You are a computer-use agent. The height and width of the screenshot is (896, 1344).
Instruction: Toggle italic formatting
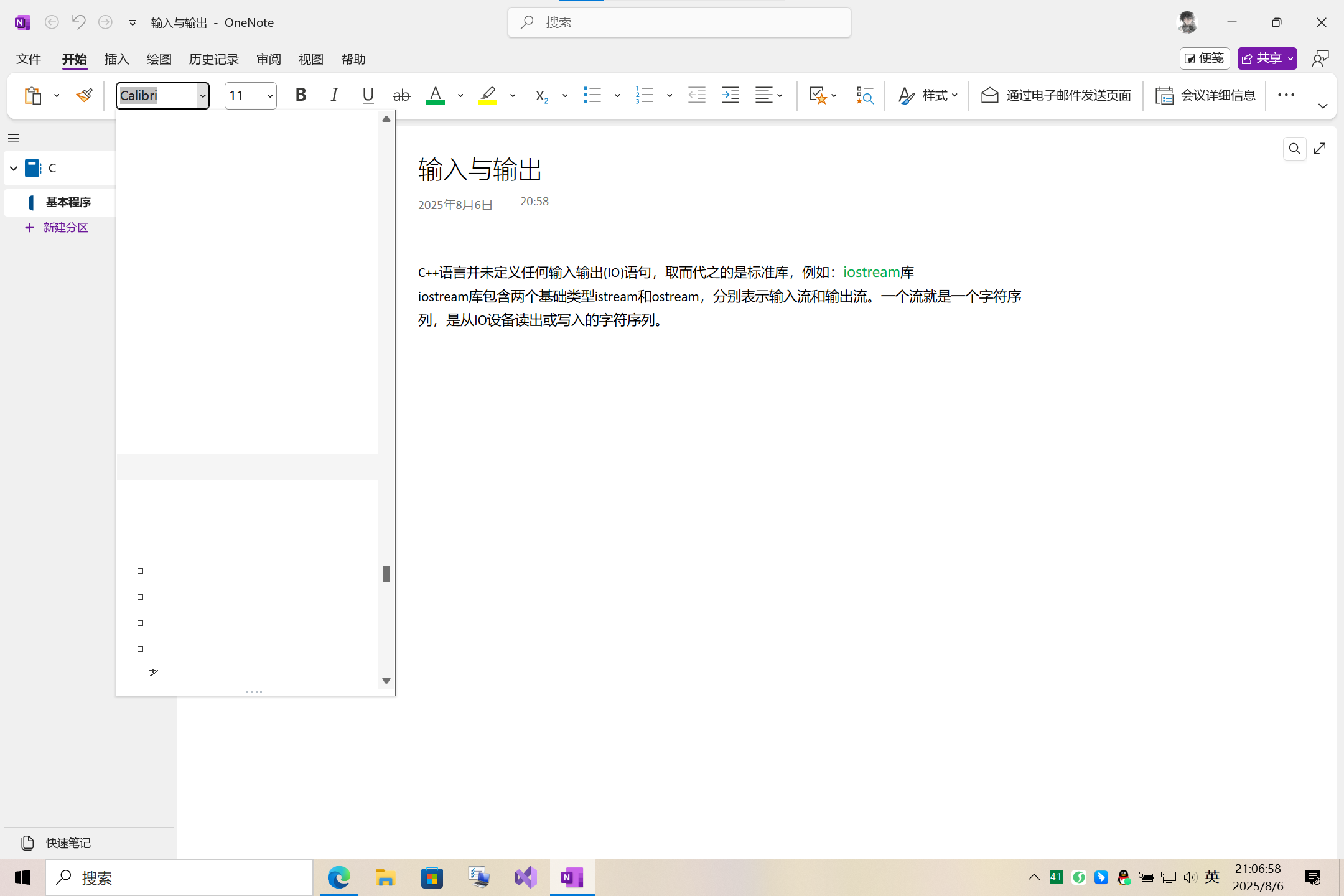click(334, 95)
